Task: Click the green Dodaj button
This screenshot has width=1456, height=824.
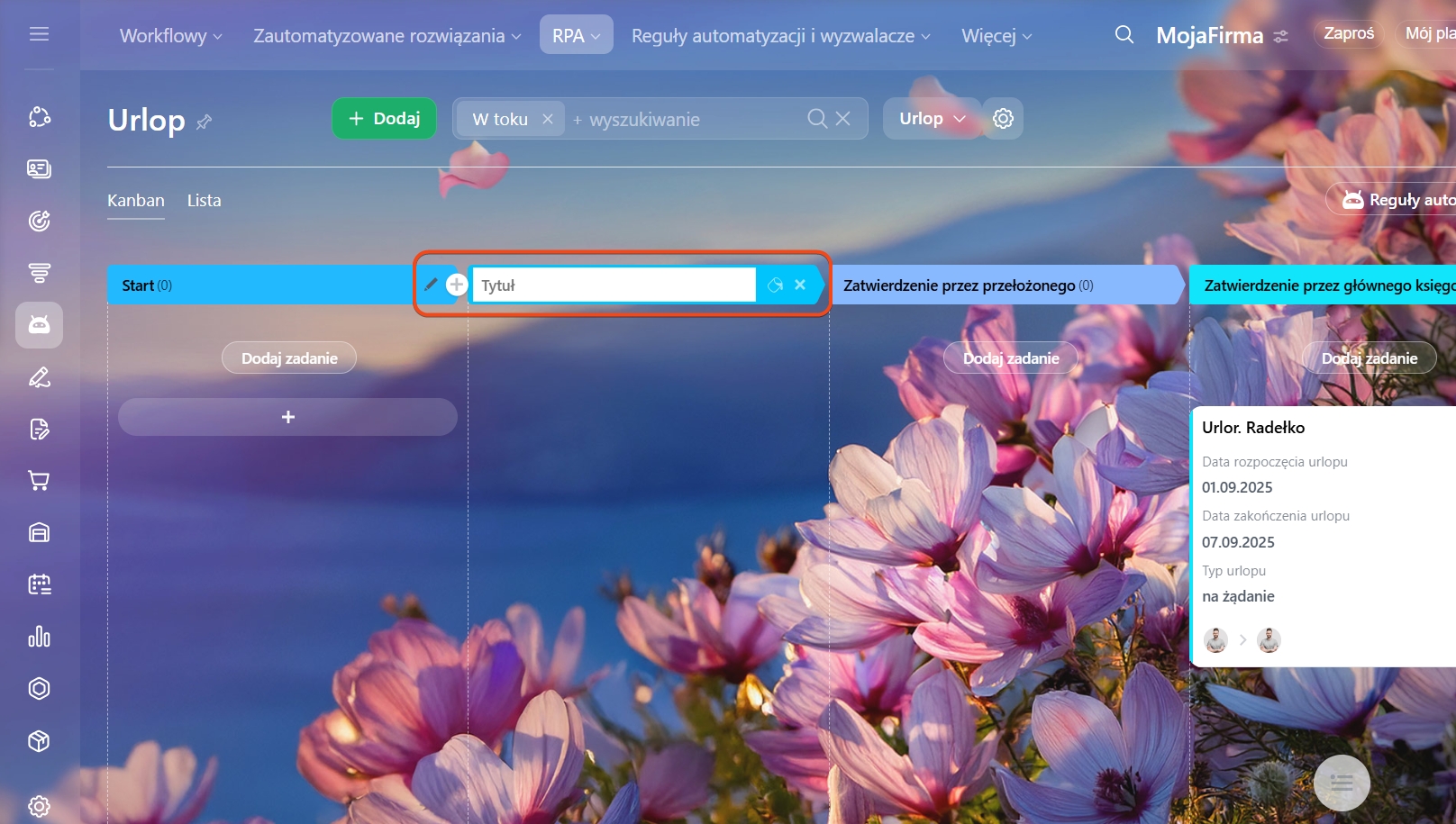Action: point(385,118)
